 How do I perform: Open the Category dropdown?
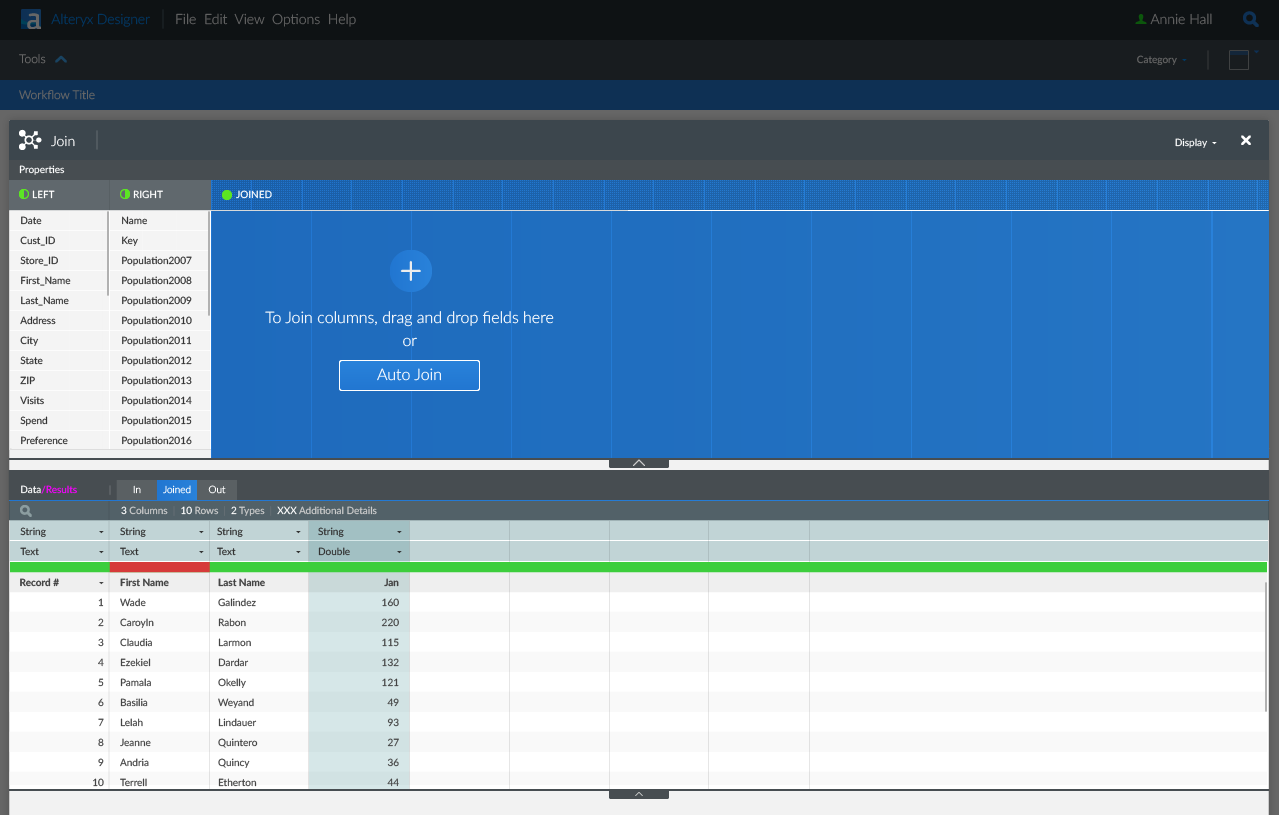1161,60
